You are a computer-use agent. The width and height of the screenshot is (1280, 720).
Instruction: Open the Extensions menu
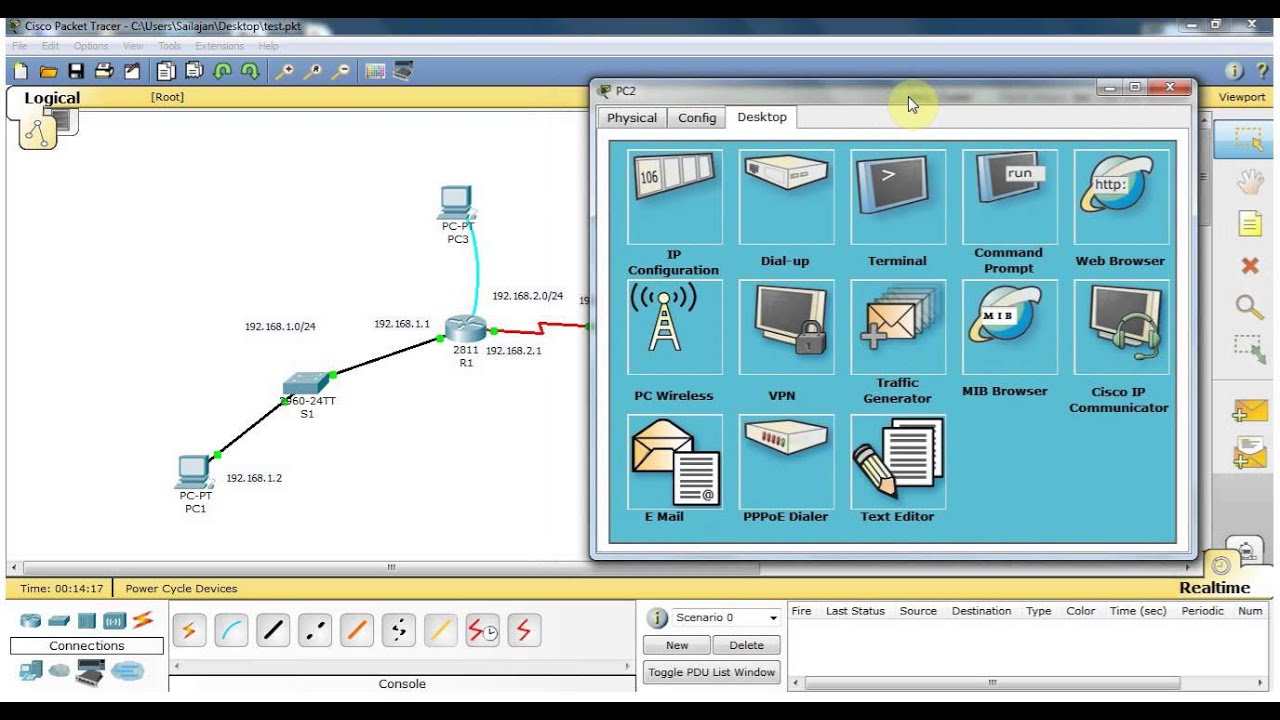219,46
